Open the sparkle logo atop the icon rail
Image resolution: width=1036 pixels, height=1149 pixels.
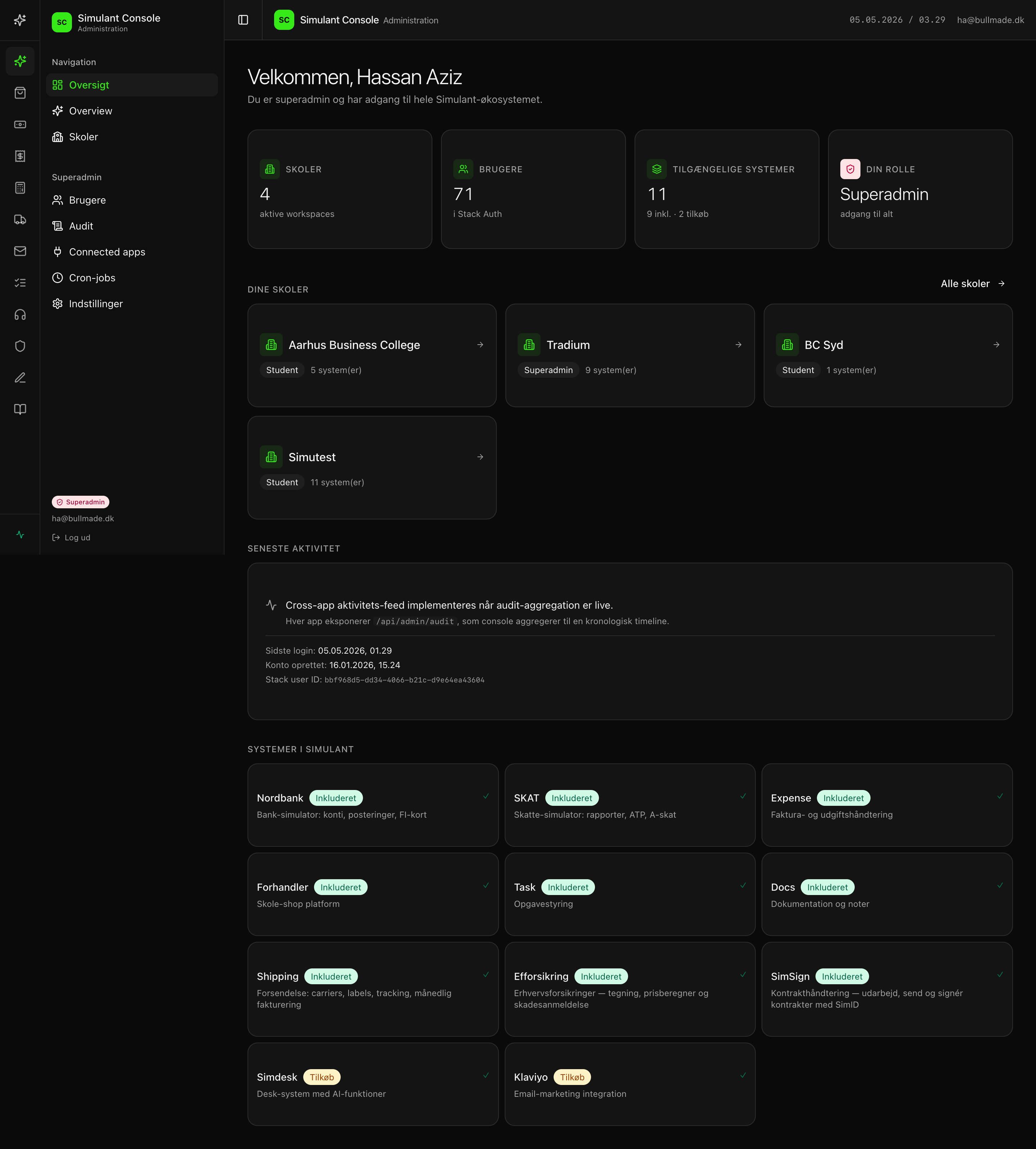20,20
